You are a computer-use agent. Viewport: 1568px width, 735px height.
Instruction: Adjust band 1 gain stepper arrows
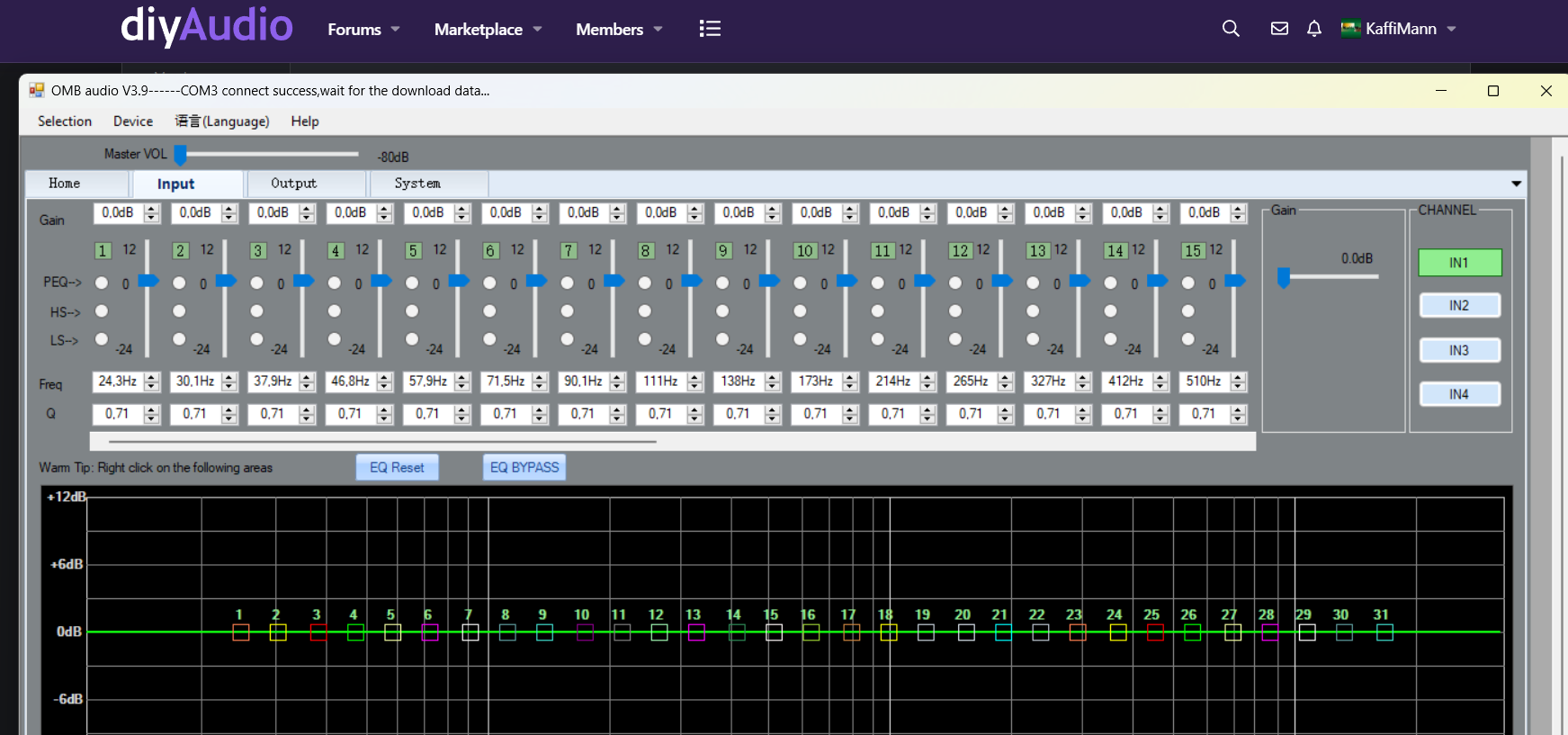tap(152, 213)
